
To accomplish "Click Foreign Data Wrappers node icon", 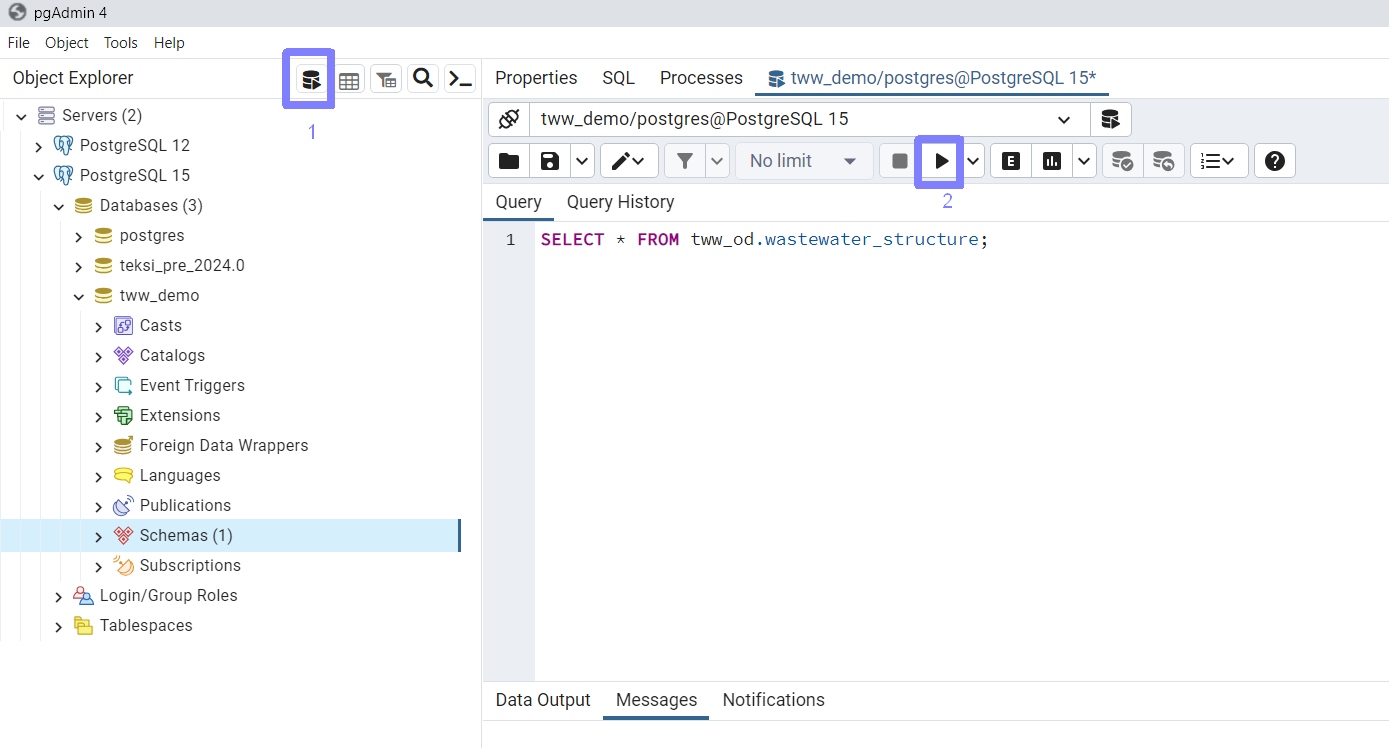I will click(123, 445).
